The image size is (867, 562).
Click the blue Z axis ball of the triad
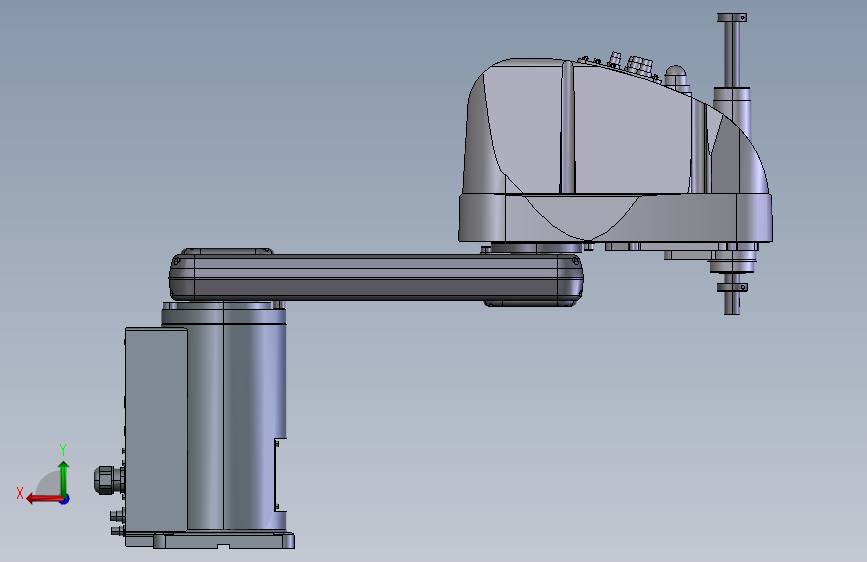tap(65, 499)
